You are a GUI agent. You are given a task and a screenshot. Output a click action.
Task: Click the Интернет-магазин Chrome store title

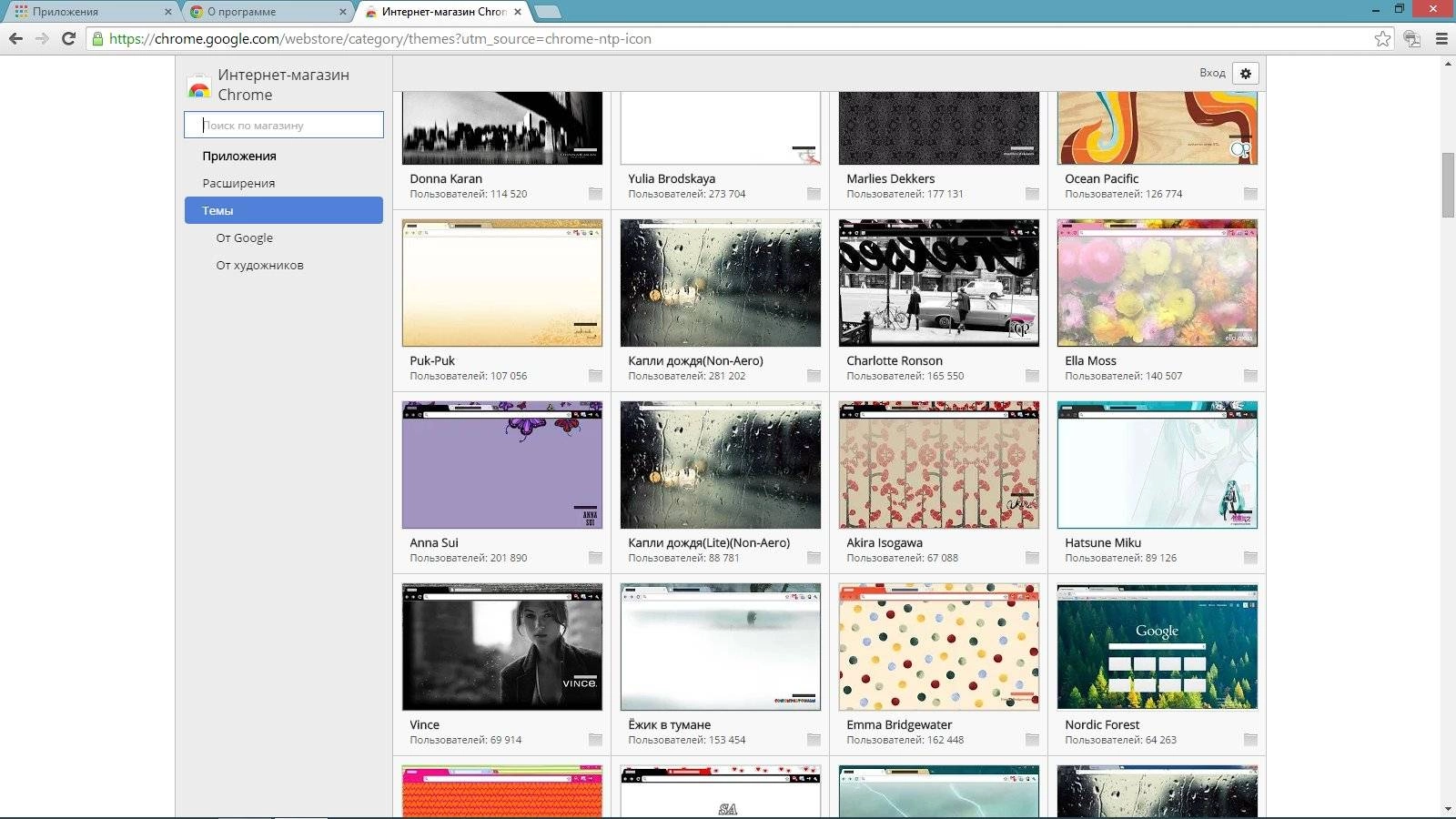pos(283,85)
